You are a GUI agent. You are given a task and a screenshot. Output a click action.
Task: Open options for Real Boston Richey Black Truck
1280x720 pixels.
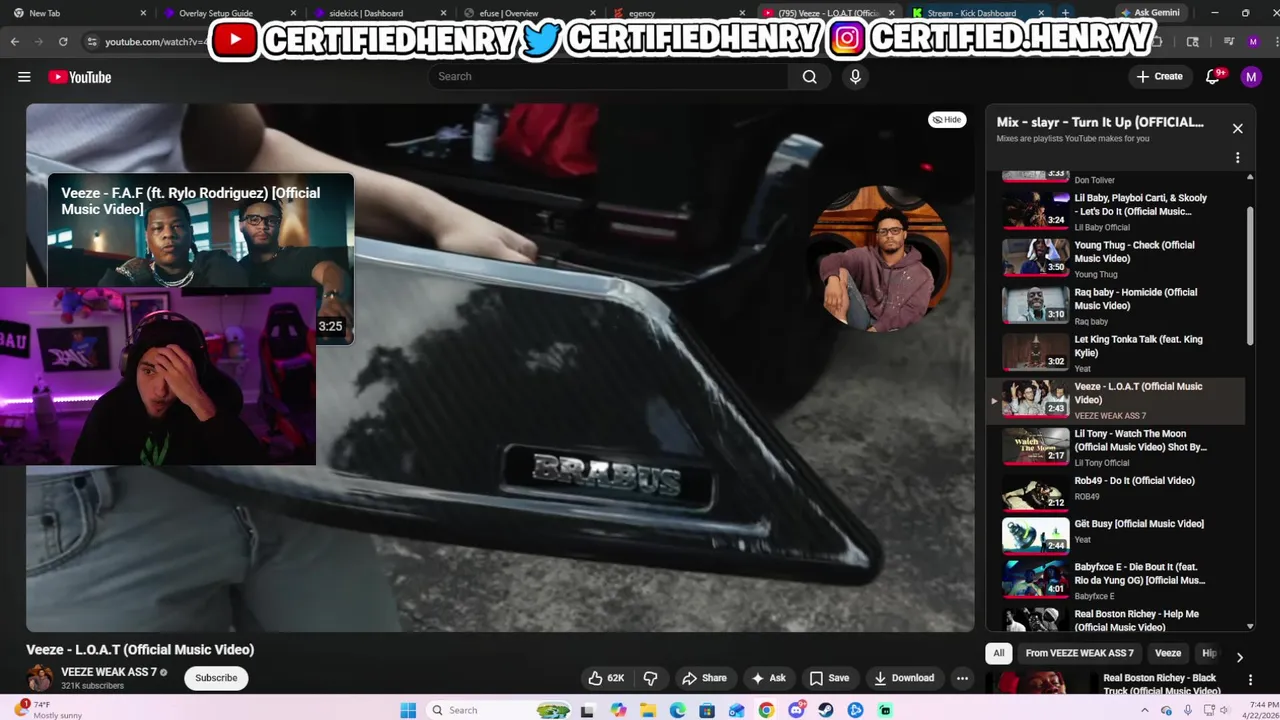click(x=1250, y=680)
